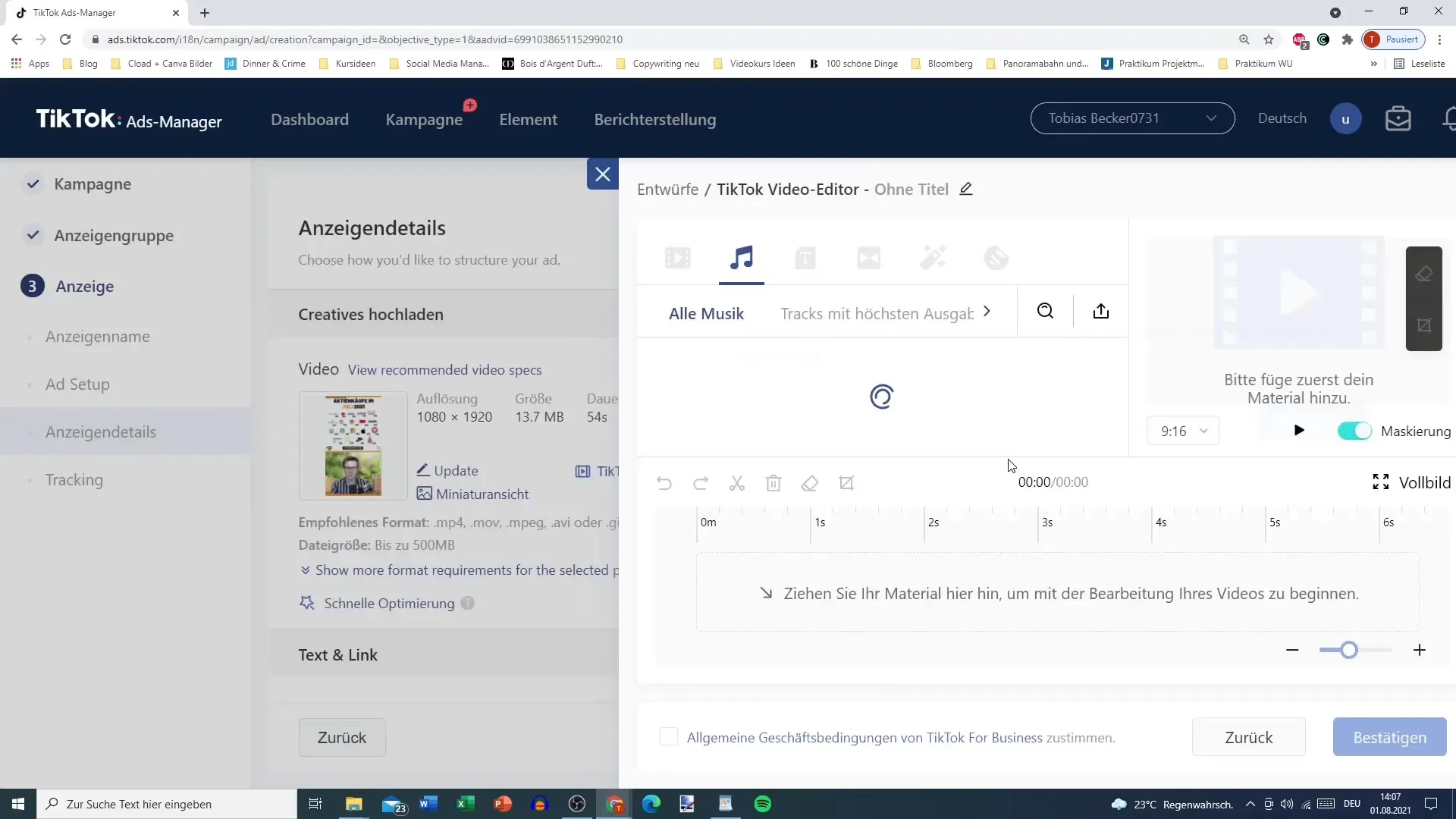Adjust the timeline zoom slider handle
1456x819 pixels.
(1348, 650)
